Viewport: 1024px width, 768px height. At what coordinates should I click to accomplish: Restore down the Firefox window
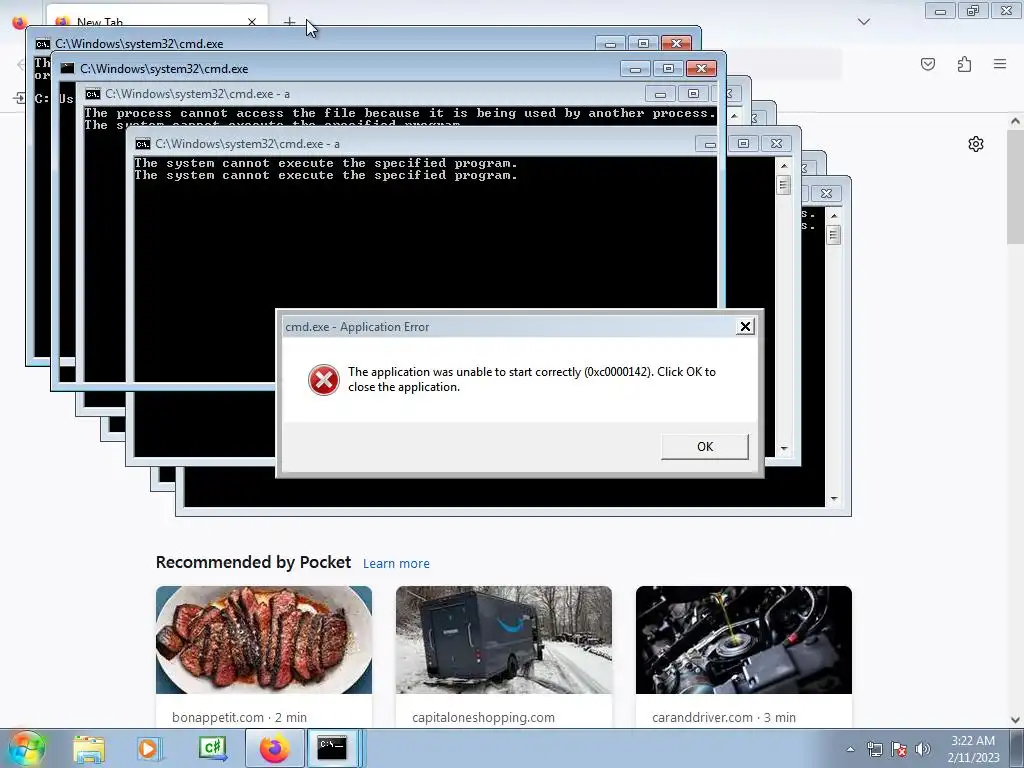point(973,11)
